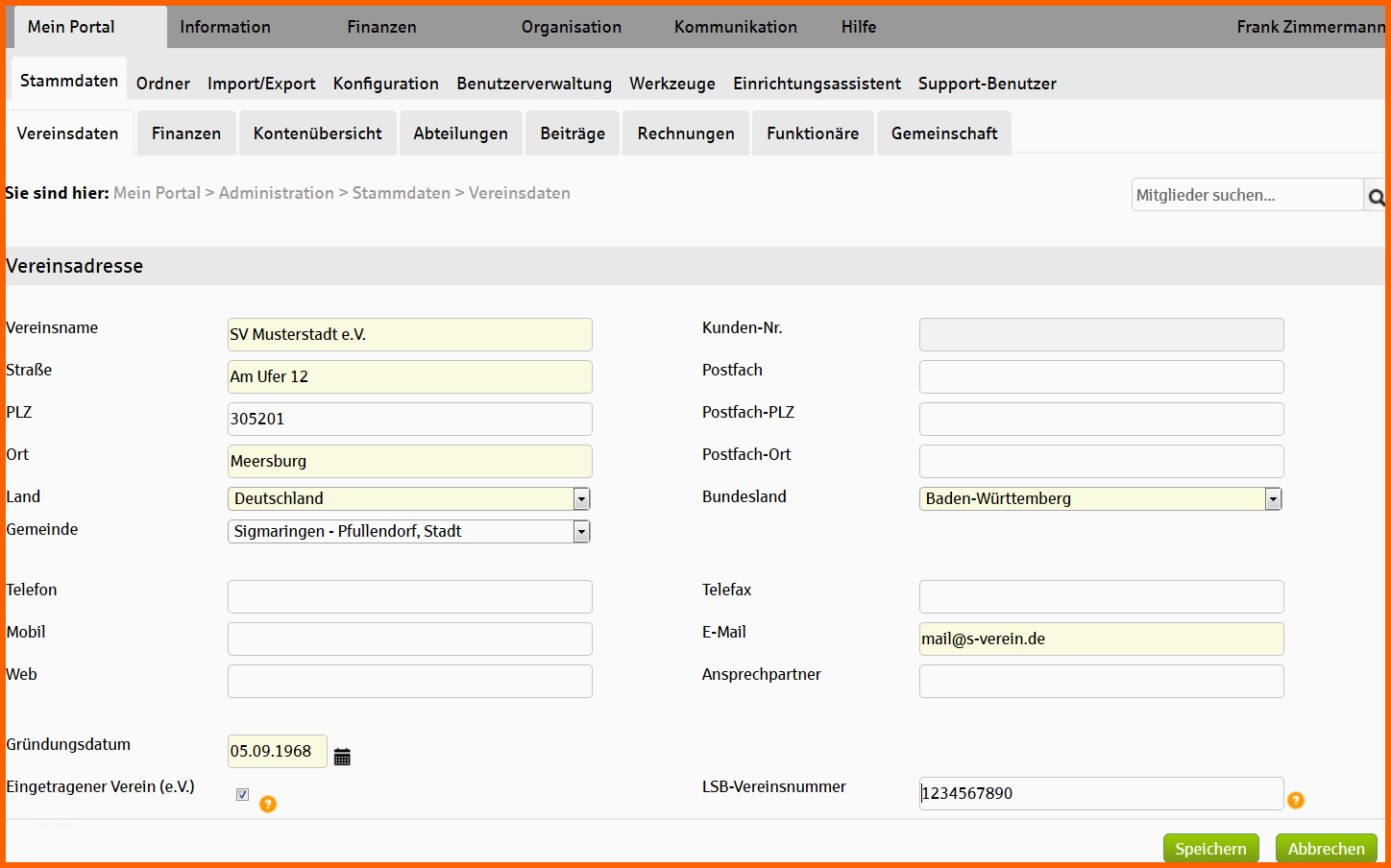The width and height of the screenshot is (1391, 868).
Task: Click the LSB-Vereinsnummer field showing 1234567890
Action: [1102, 793]
